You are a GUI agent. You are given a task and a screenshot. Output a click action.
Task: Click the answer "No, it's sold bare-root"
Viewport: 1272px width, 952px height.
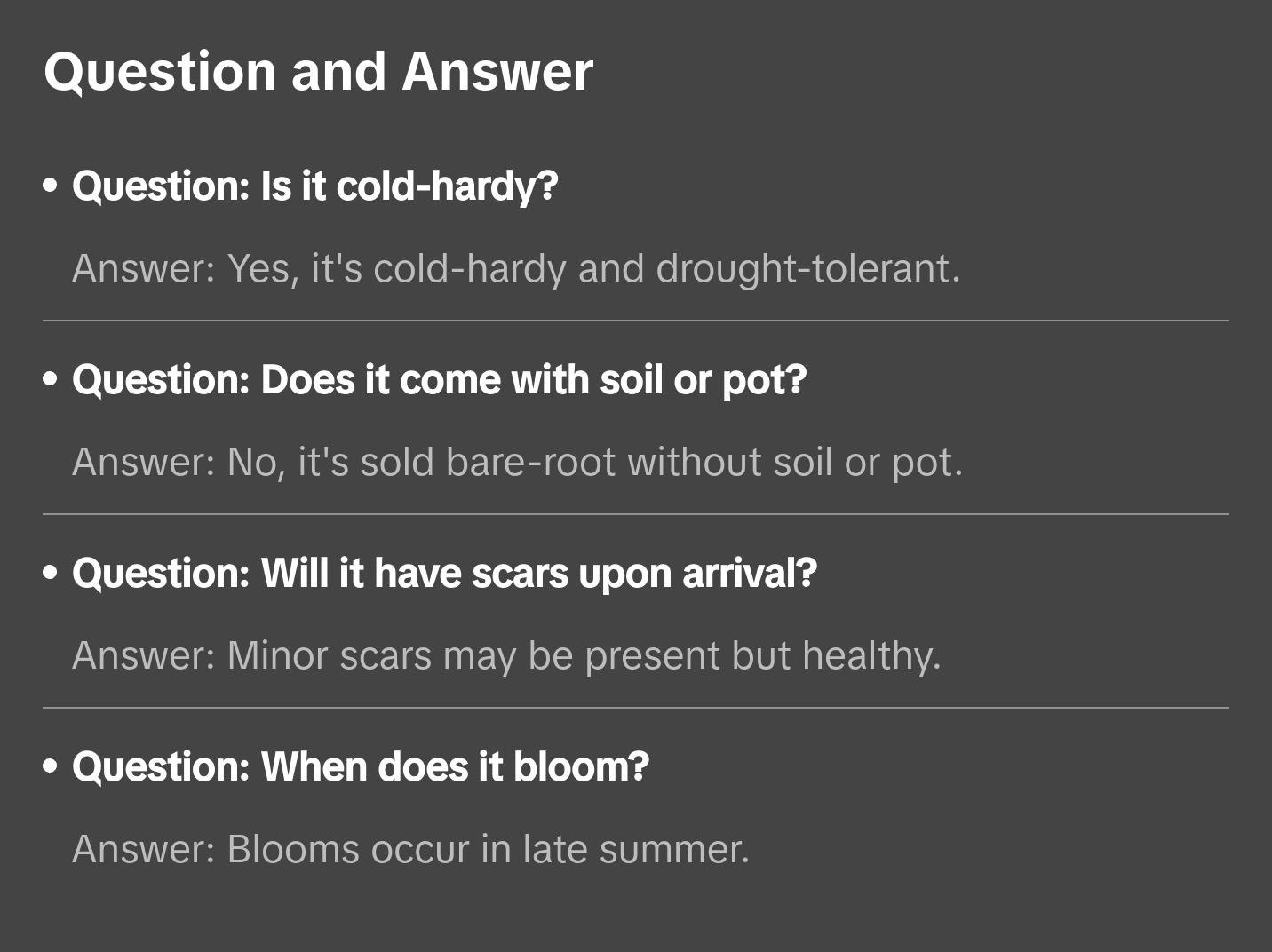(517, 463)
